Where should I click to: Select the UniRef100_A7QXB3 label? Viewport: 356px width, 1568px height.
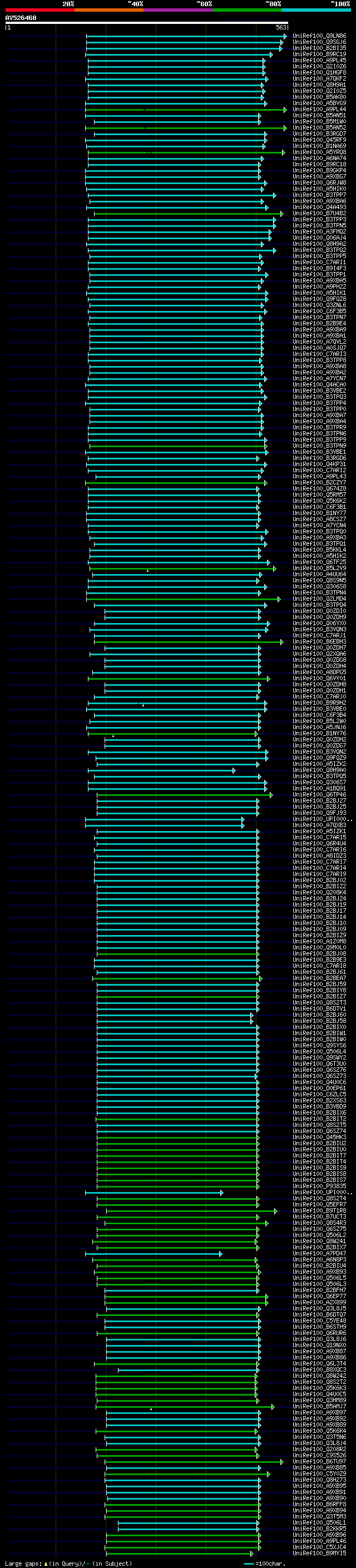[x=319, y=825]
